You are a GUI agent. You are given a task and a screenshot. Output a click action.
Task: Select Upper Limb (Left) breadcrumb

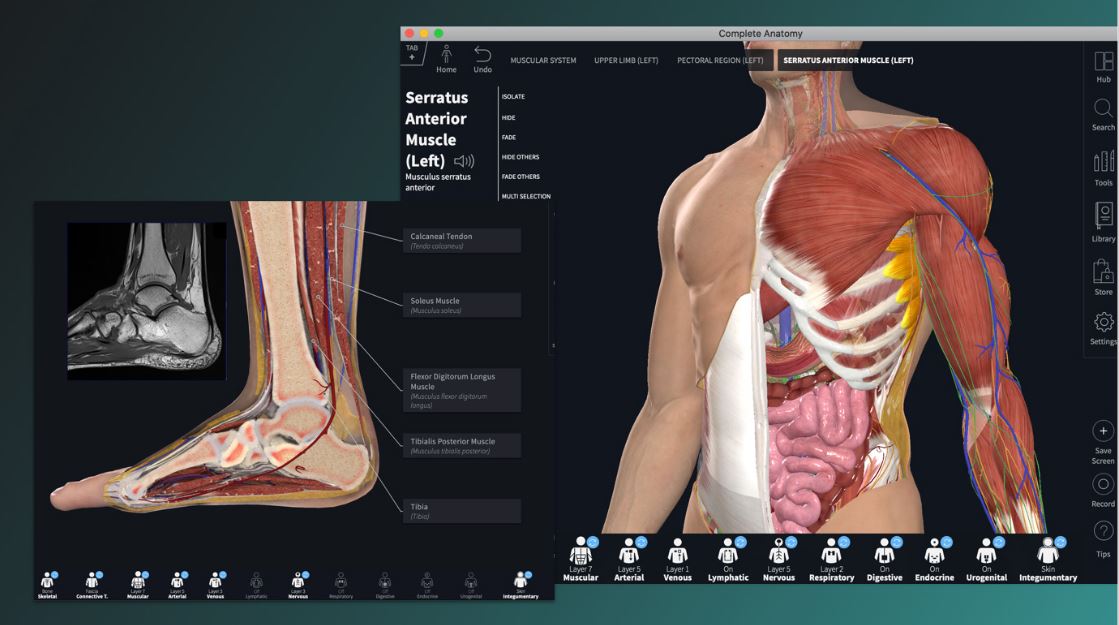tap(626, 61)
